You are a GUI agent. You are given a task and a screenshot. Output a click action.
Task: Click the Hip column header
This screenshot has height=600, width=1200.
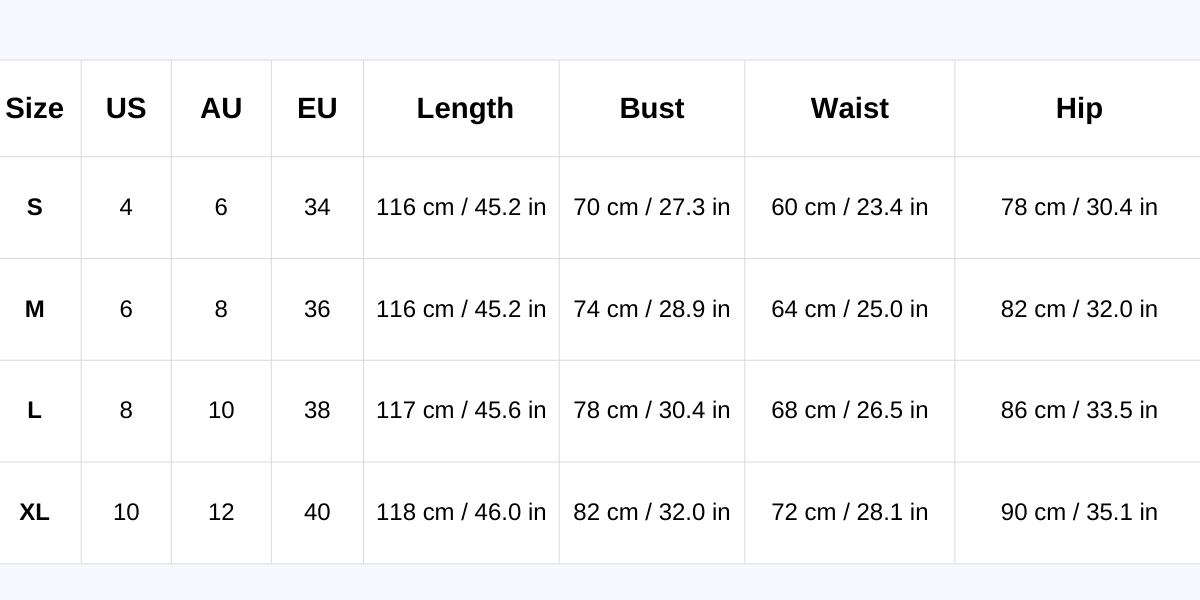click(x=1079, y=108)
